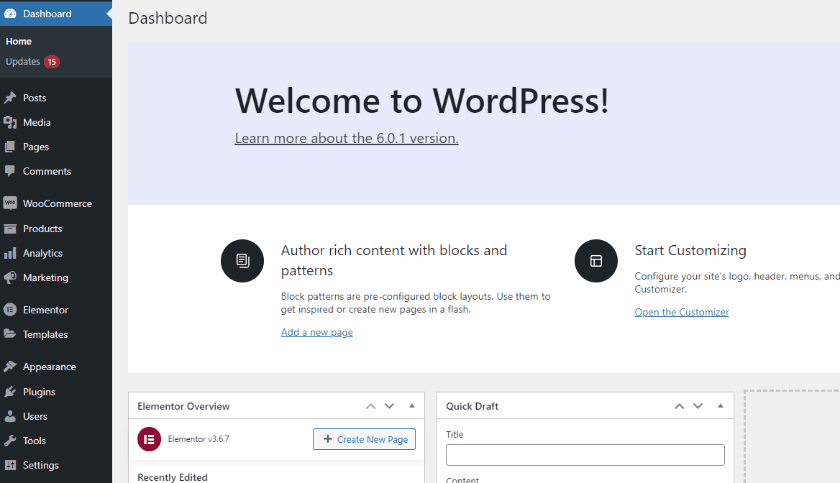
Task: Open the Dashboard menu label
Action: [x=47, y=14]
